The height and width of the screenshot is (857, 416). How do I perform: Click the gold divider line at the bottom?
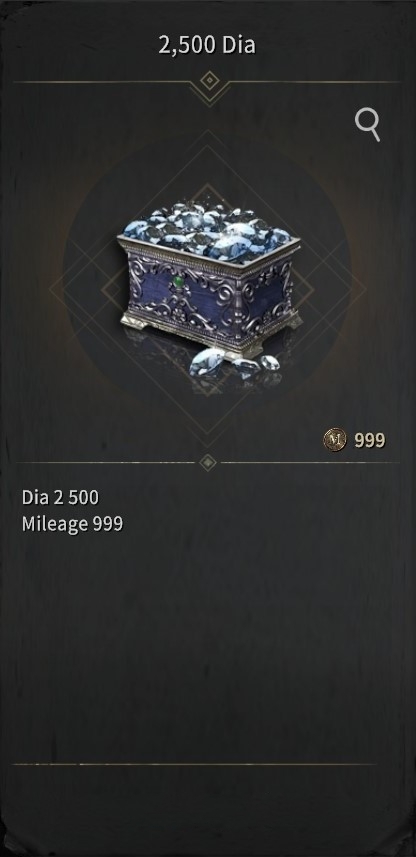194,764
